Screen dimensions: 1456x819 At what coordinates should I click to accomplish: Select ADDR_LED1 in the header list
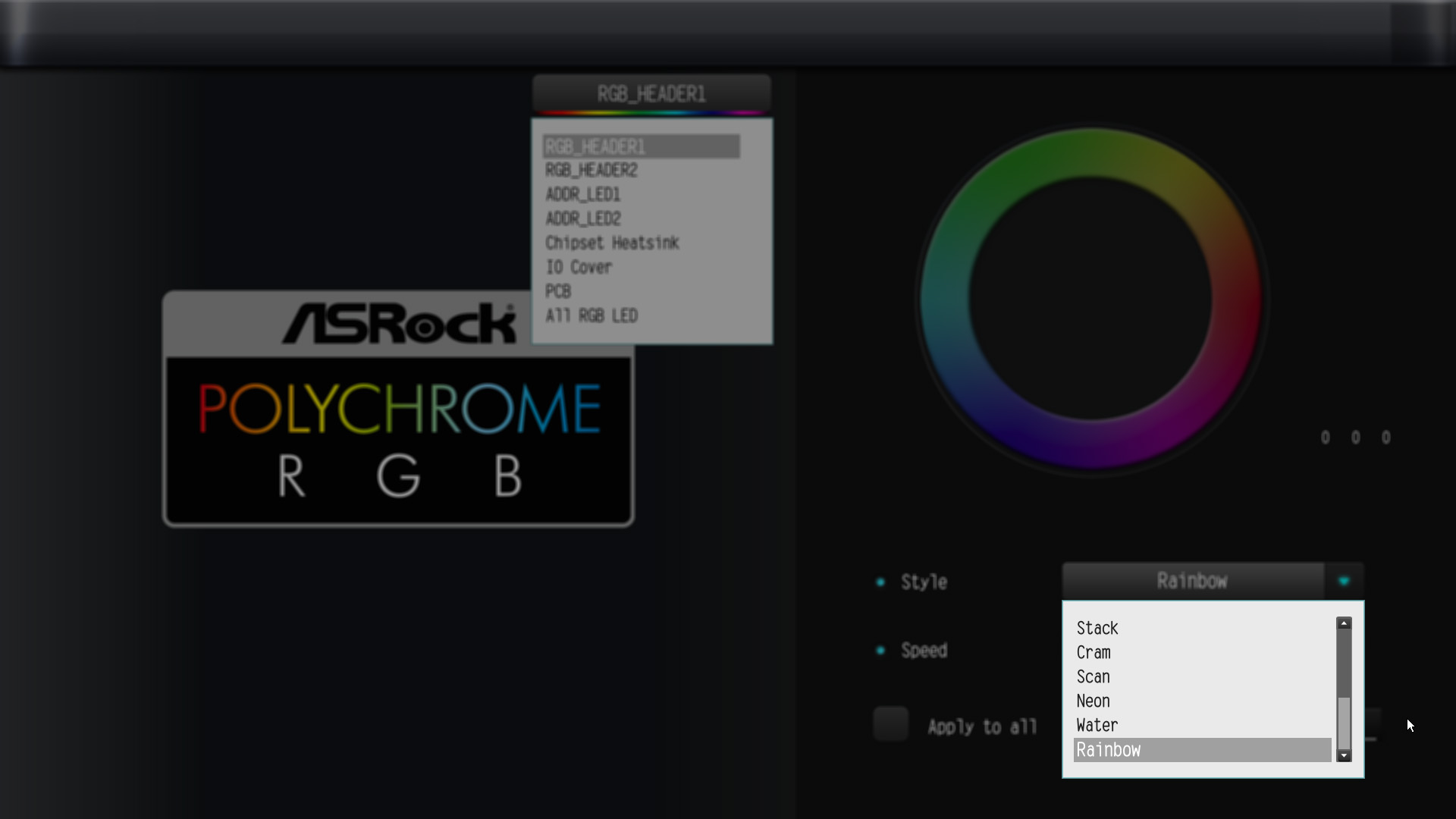point(582,194)
